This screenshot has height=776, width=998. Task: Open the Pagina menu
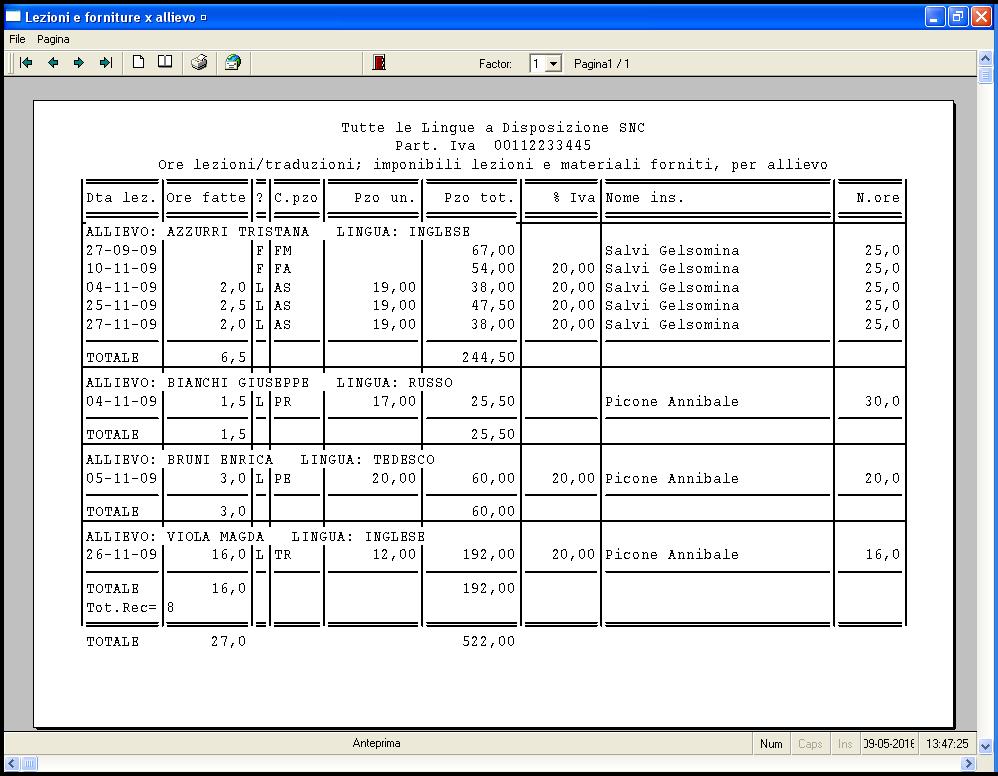click(53, 39)
